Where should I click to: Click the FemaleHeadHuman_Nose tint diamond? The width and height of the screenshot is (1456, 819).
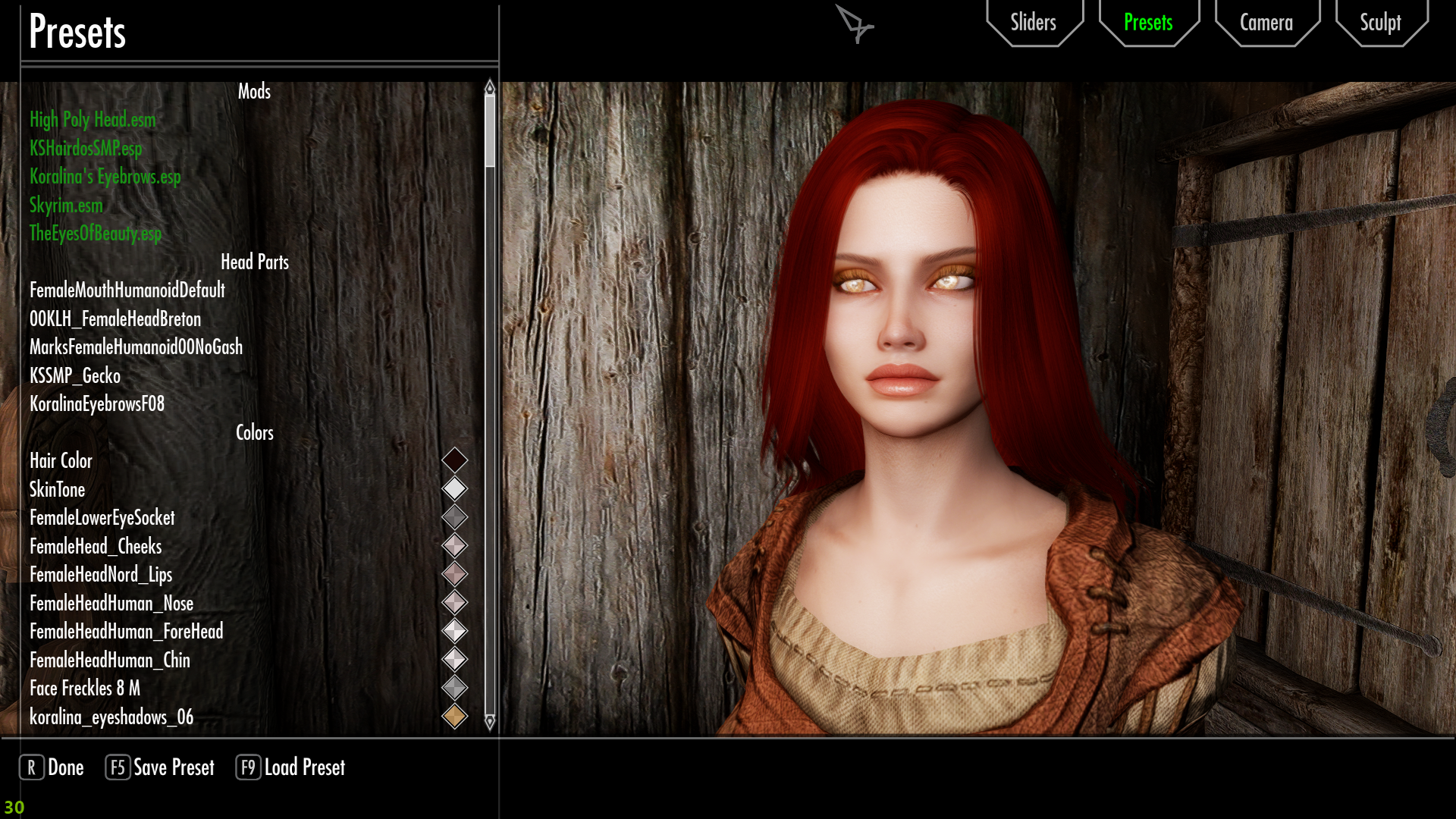click(x=454, y=603)
